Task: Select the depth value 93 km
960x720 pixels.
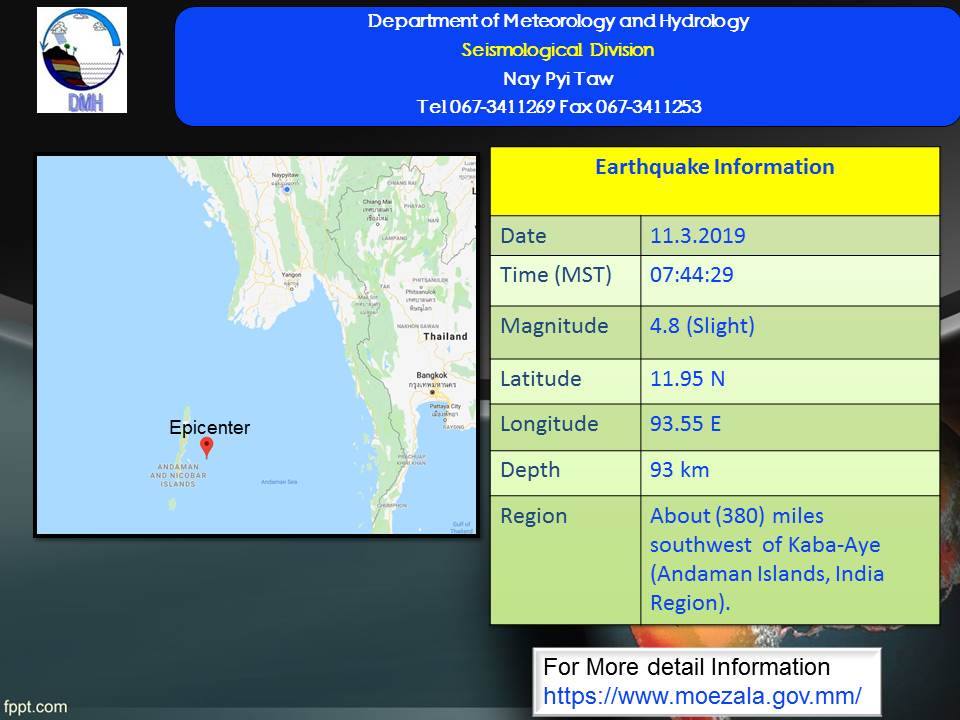Action: click(x=677, y=469)
